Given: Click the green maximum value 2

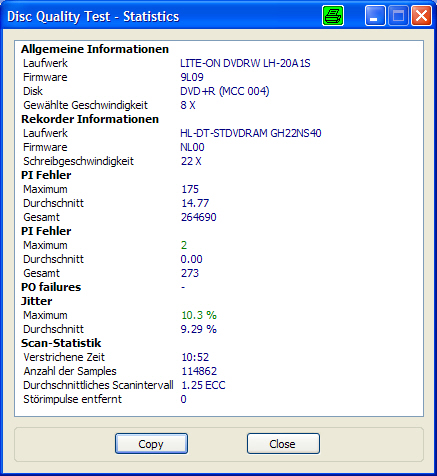Looking at the screenshot, I should [x=184, y=245].
